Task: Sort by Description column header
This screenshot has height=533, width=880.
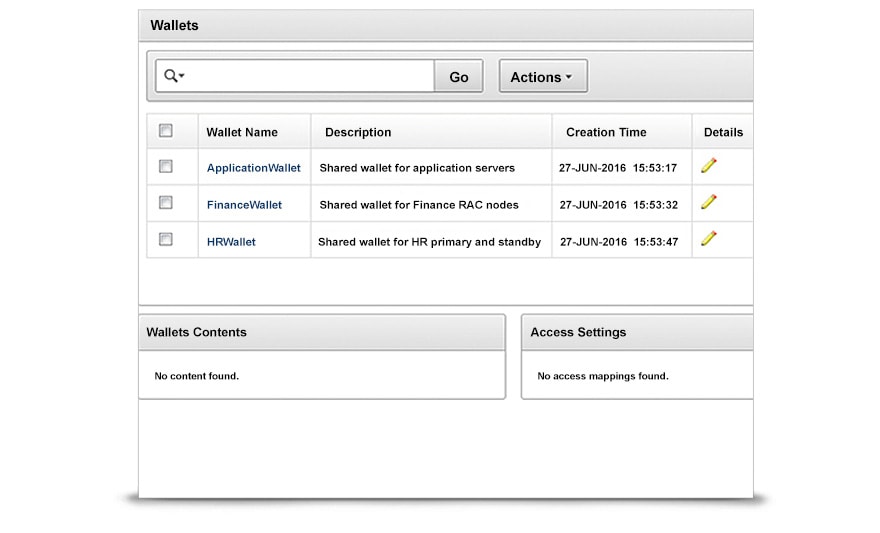Action: 358,132
